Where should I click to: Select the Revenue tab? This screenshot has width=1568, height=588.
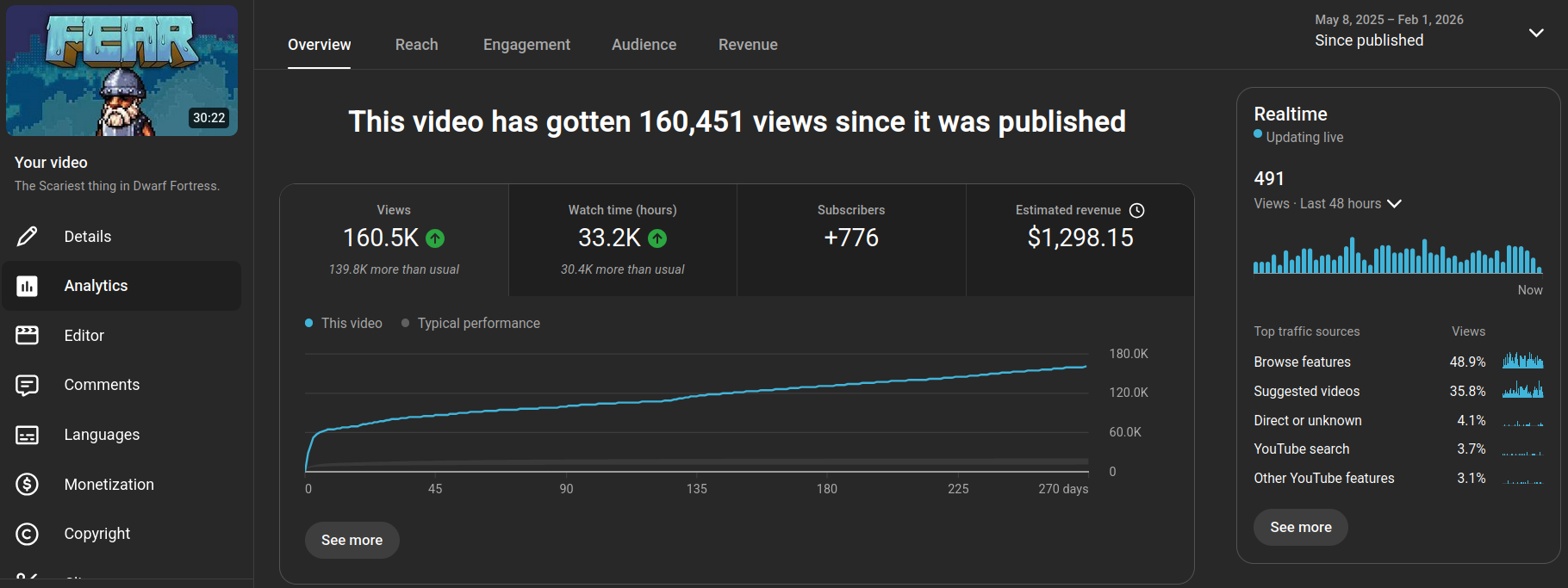(748, 45)
